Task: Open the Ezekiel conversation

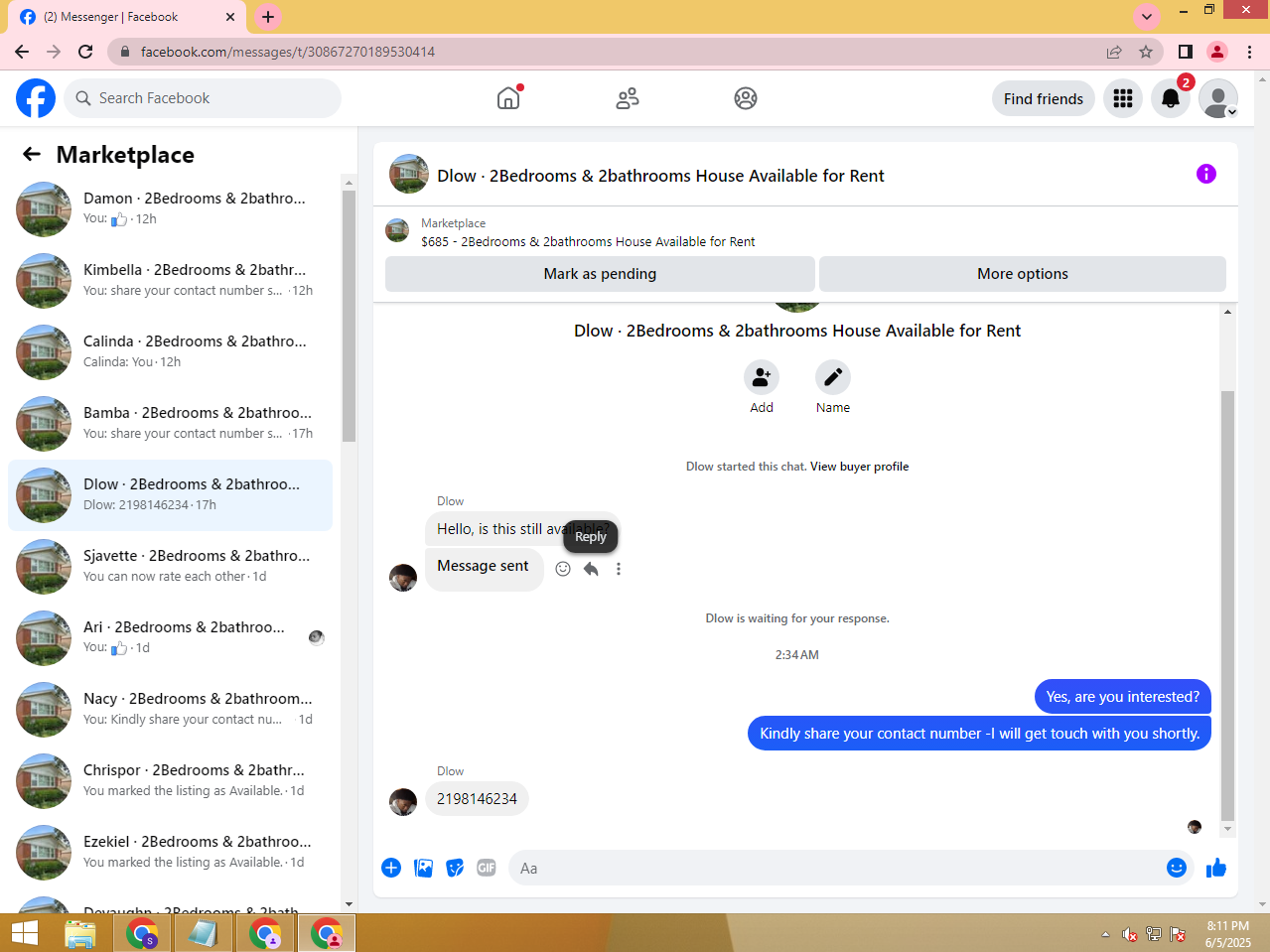Action: coord(170,852)
